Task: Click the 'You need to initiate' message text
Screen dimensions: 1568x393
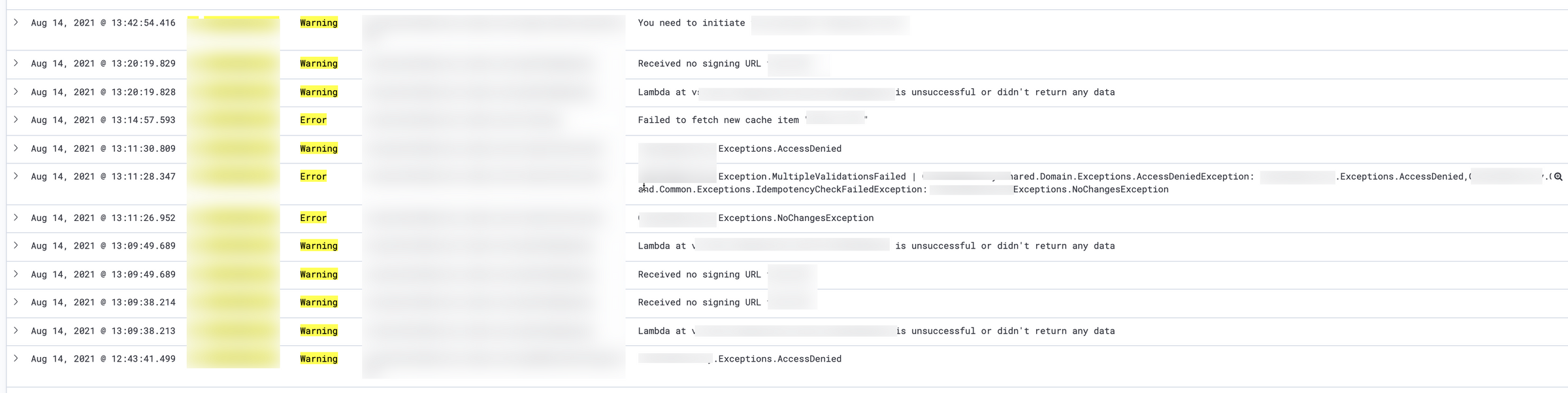Action: pos(691,22)
